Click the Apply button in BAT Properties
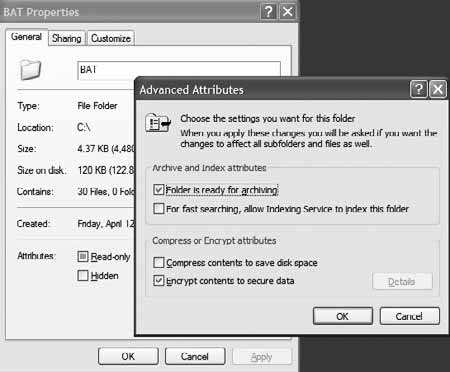Screen dimensions: 450x372 262,357
